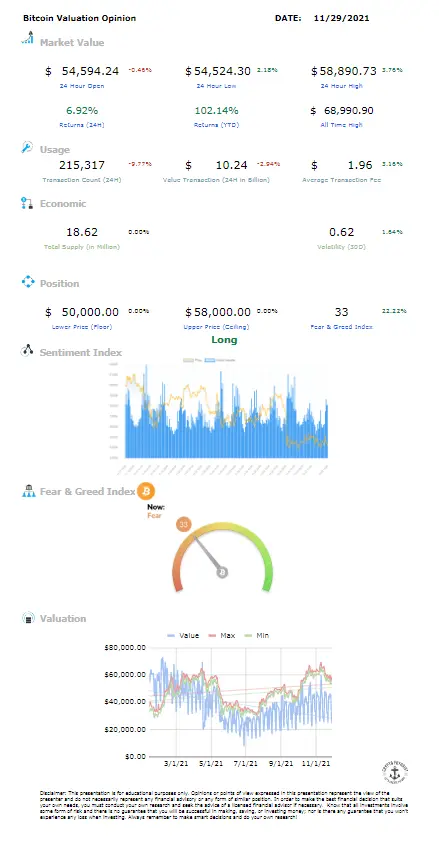The width and height of the screenshot is (439, 842).
Task: Click the Now: Fear status text
Action: 156,511
